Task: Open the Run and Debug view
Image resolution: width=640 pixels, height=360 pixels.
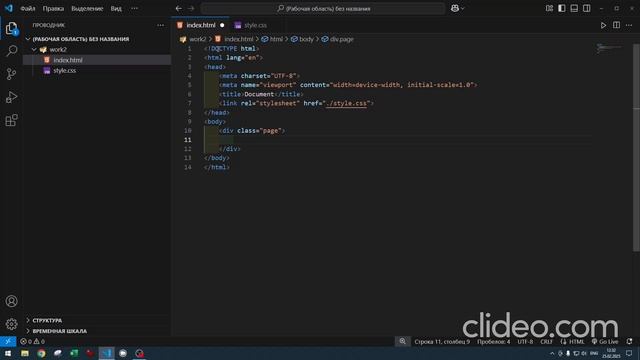Action: coord(11,97)
